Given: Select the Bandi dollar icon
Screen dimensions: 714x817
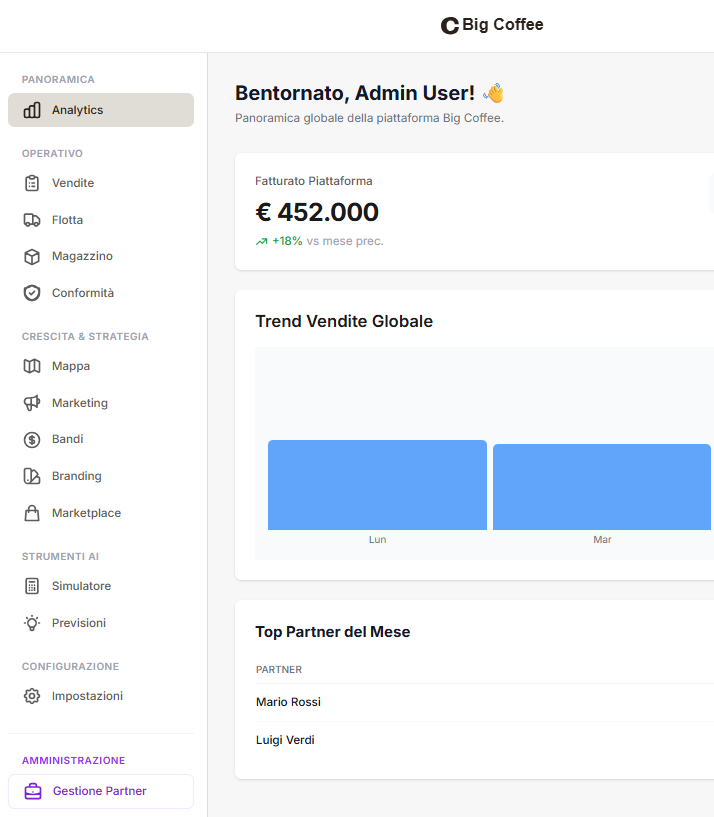Looking at the screenshot, I should pyautogui.click(x=30, y=439).
